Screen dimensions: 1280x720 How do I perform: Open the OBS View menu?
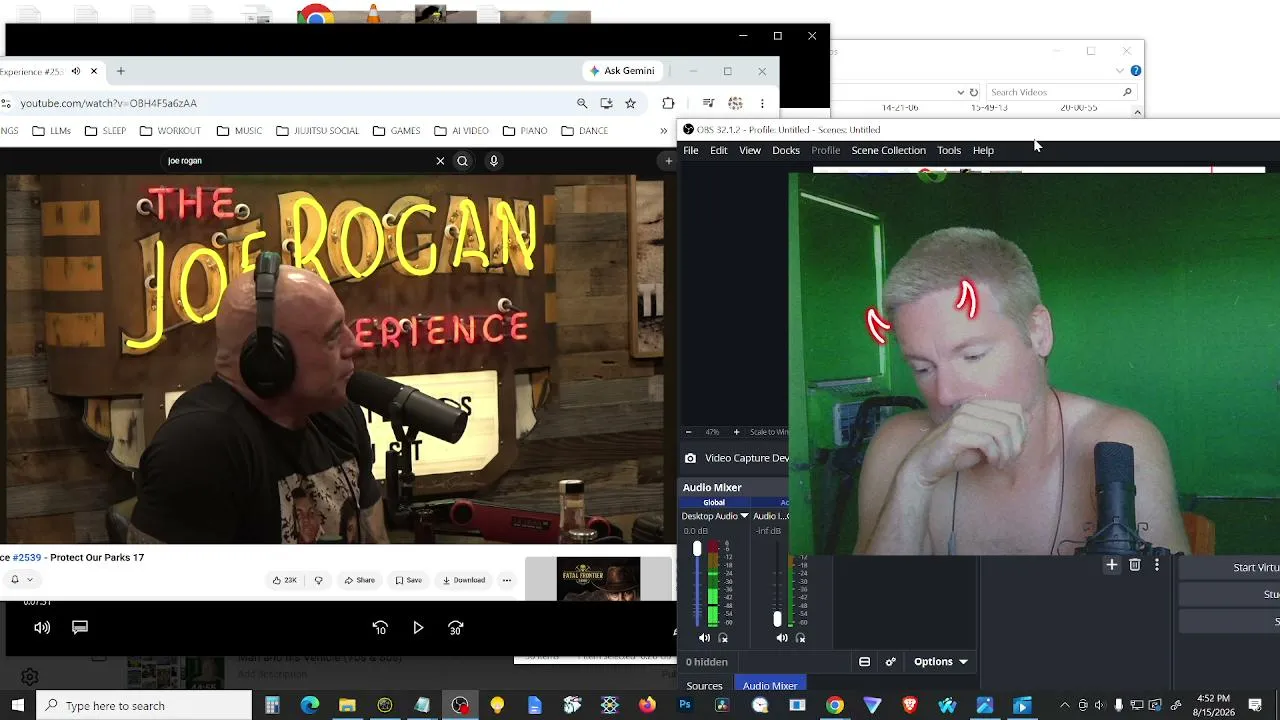click(x=750, y=150)
